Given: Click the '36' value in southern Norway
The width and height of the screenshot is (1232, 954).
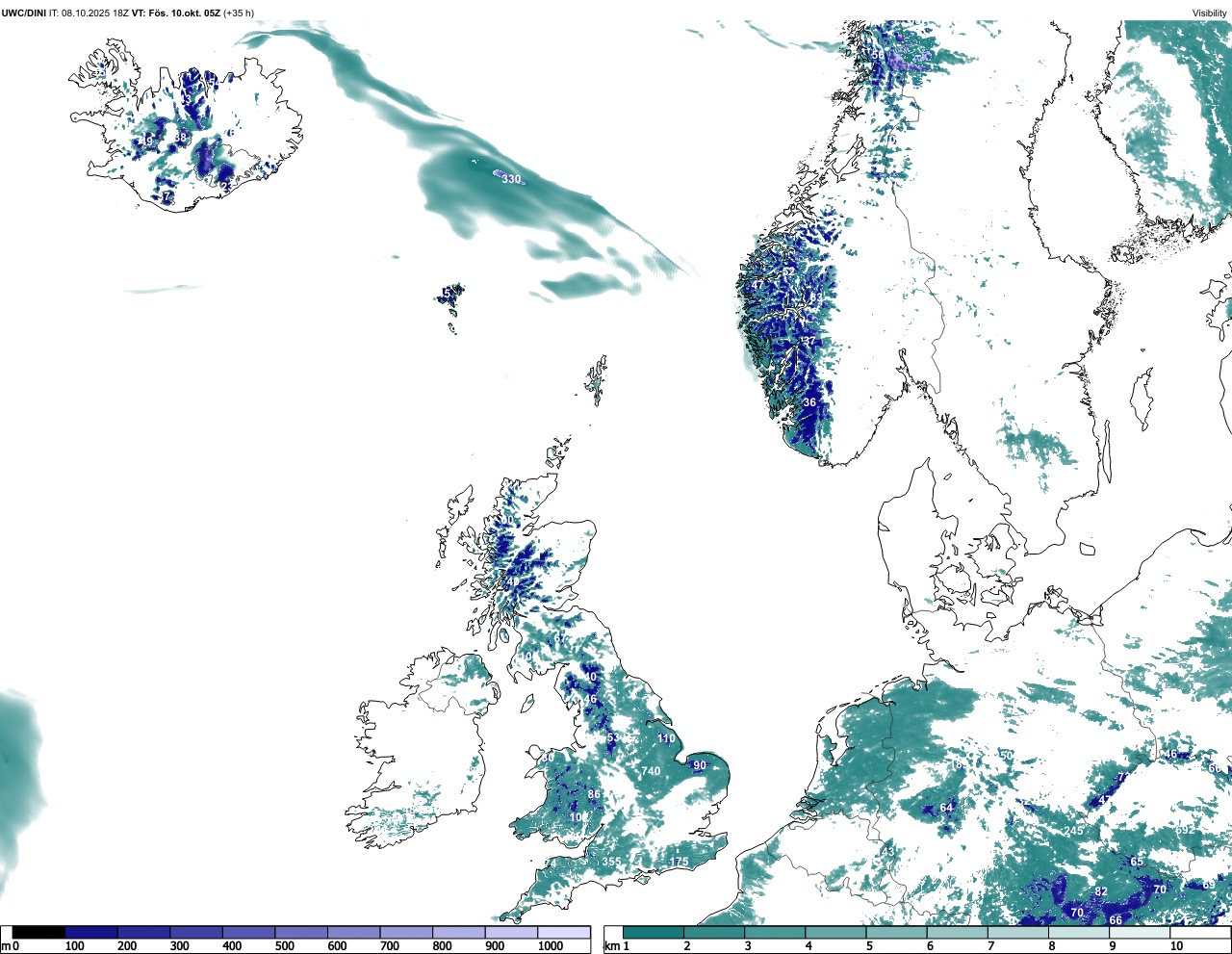Looking at the screenshot, I should pos(809,402).
